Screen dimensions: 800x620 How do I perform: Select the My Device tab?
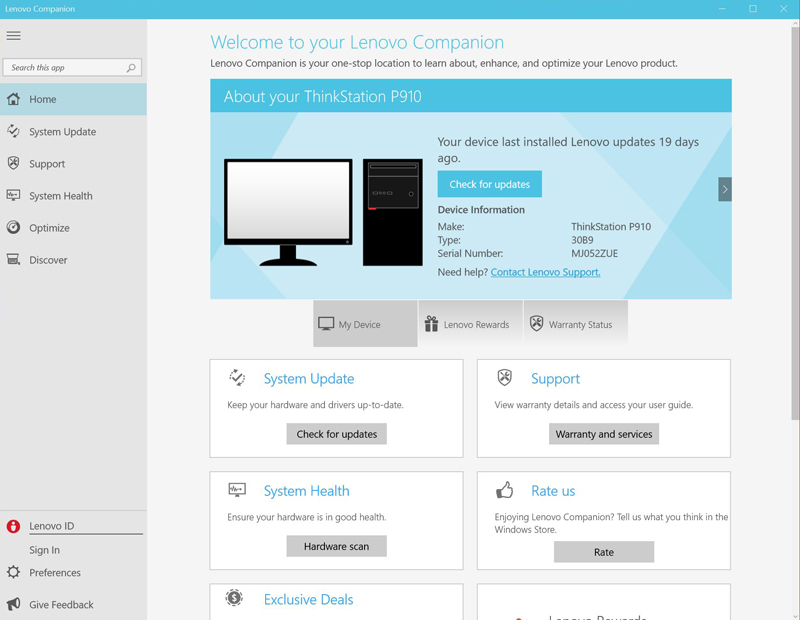point(365,324)
